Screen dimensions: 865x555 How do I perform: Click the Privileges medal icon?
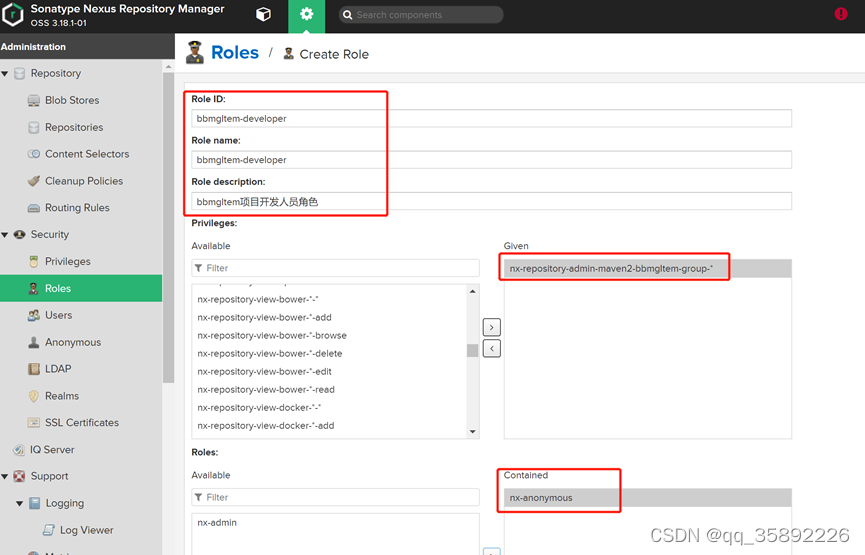[34, 262]
